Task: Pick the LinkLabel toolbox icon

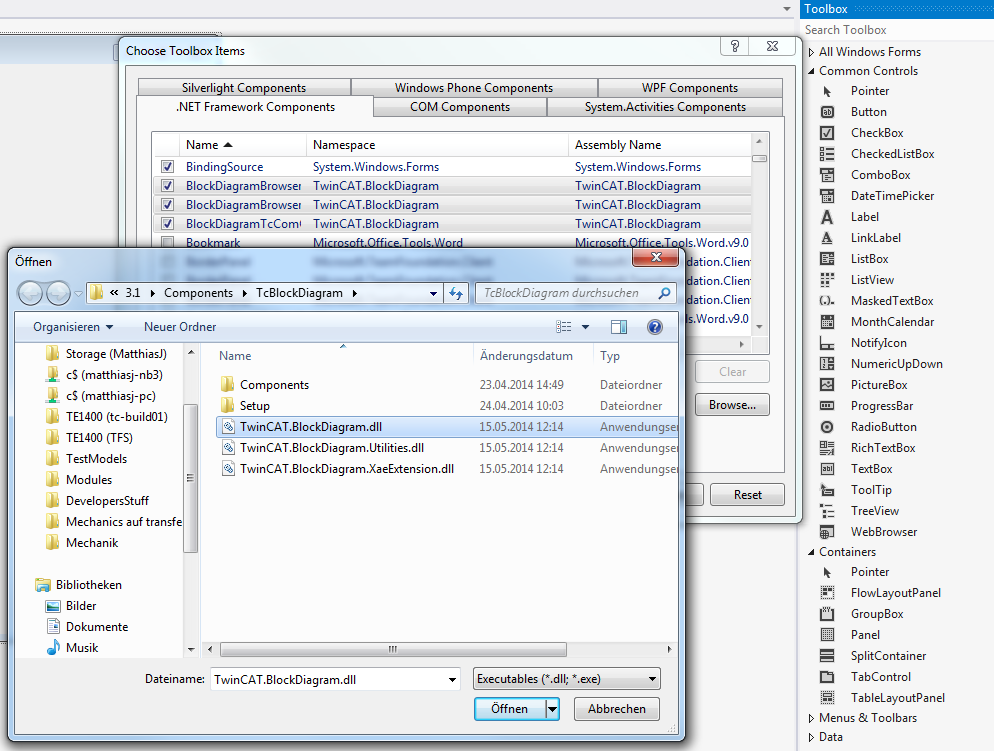Action: click(x=827, y=238)
